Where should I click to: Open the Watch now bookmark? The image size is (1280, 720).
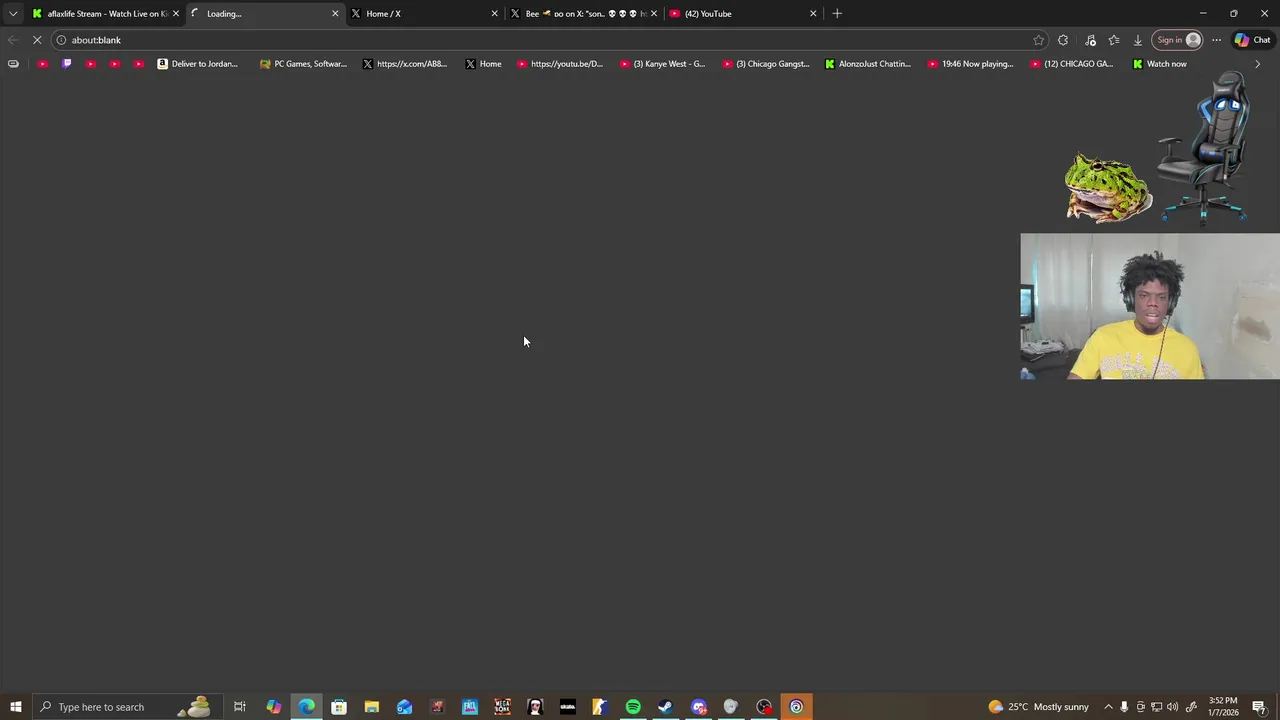tap(1160, 64)
